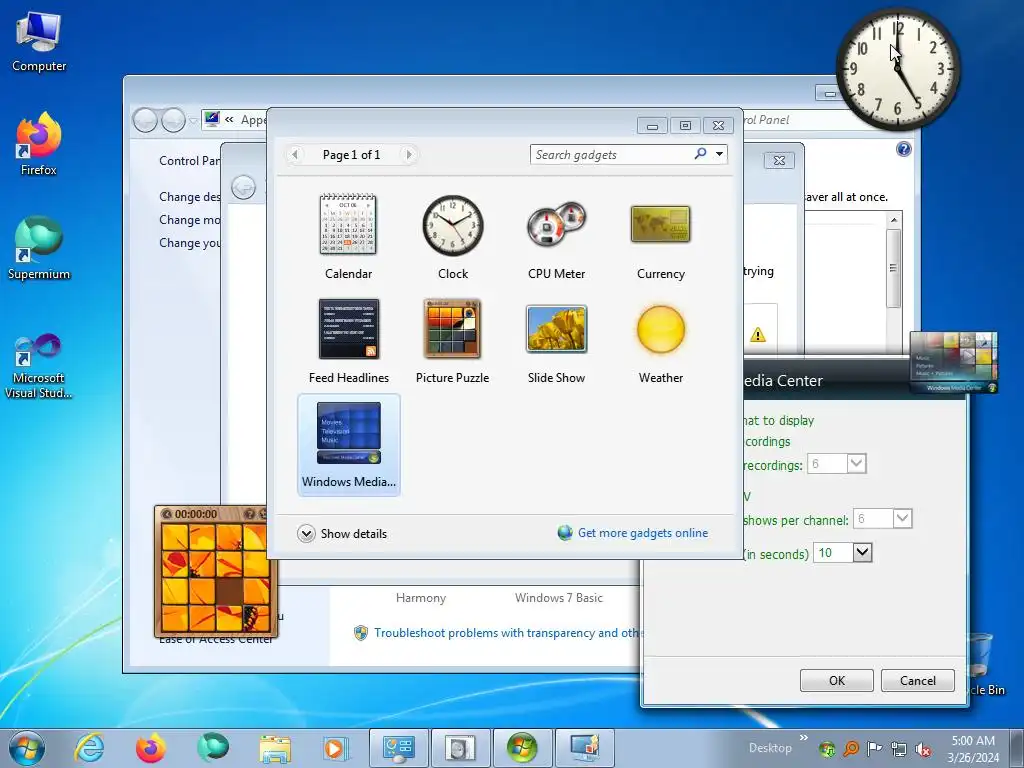Click the Action Center flag icon
The height and width of the screenshot is (768, 1024).
(874, 748)
